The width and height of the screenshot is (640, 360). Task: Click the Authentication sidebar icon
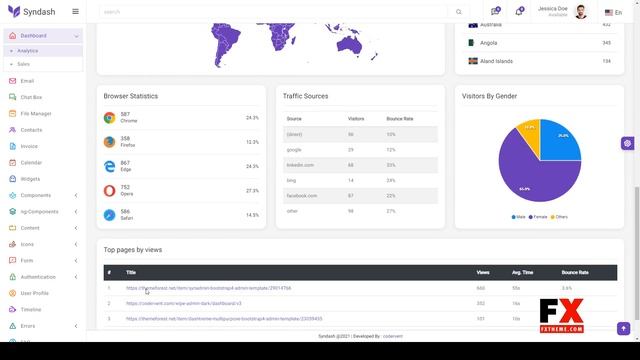click(x=13, y=277)
